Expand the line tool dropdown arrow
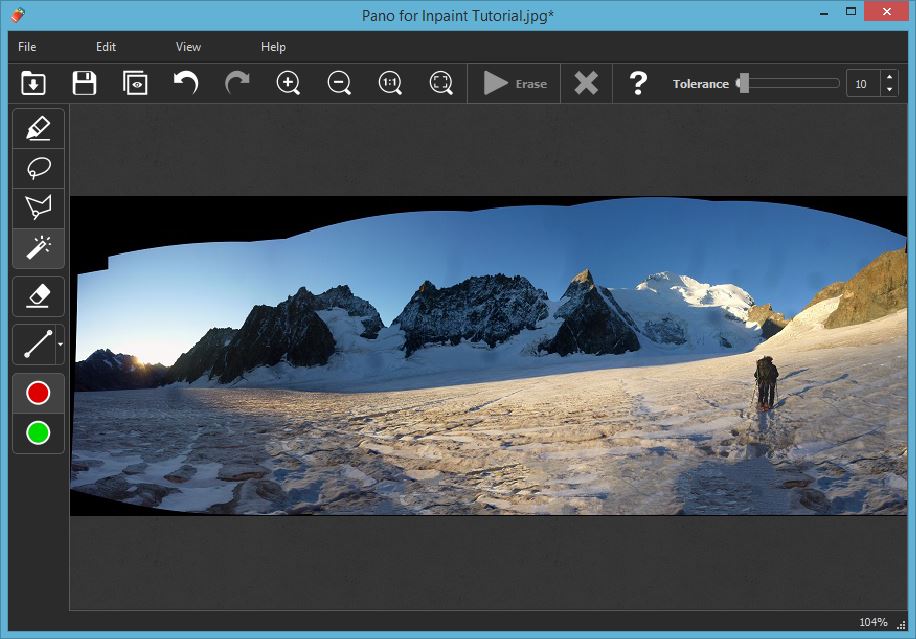 coord(60,345)
